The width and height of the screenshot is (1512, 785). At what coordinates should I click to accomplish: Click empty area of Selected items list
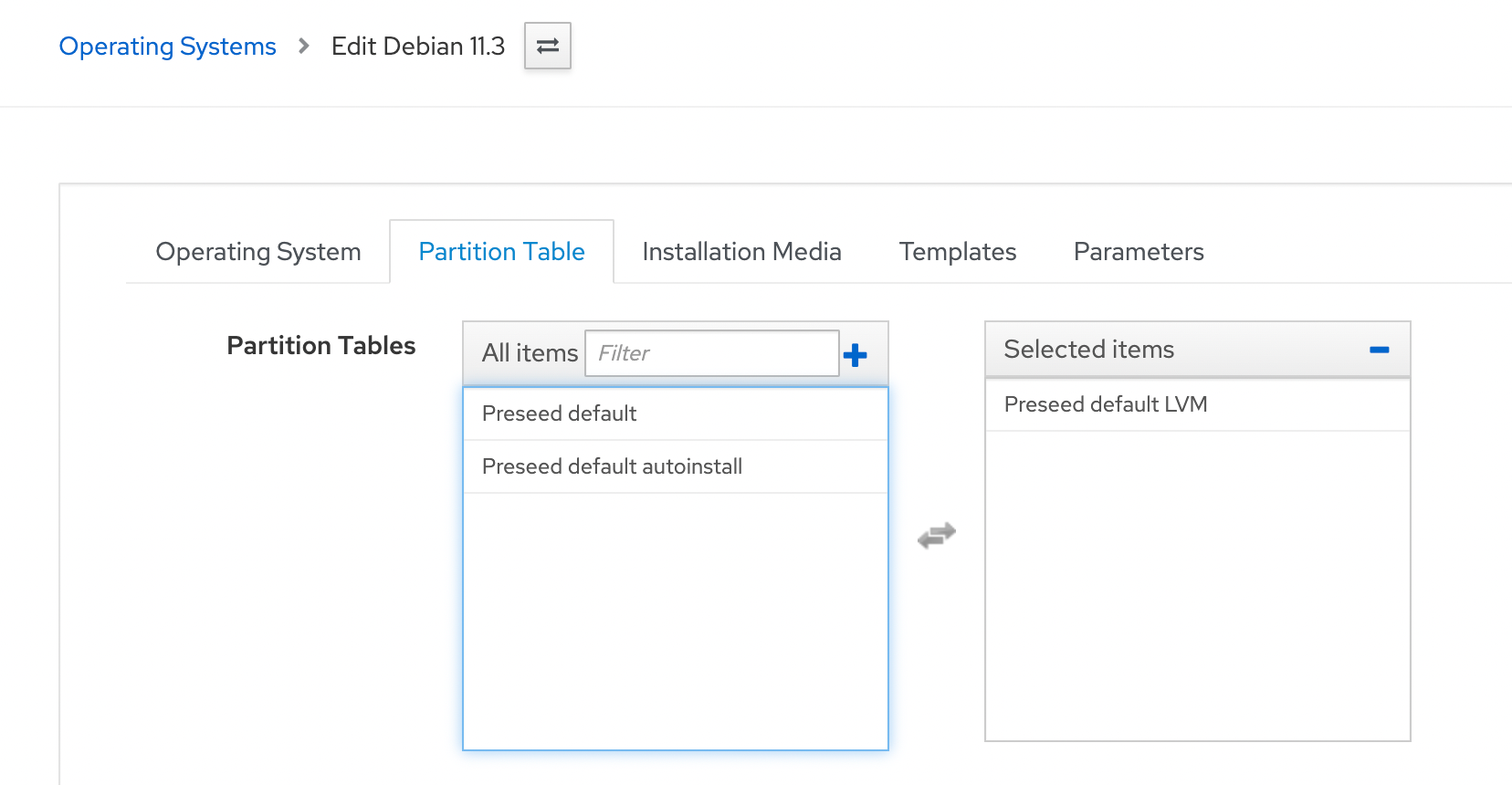point(1197,584)
